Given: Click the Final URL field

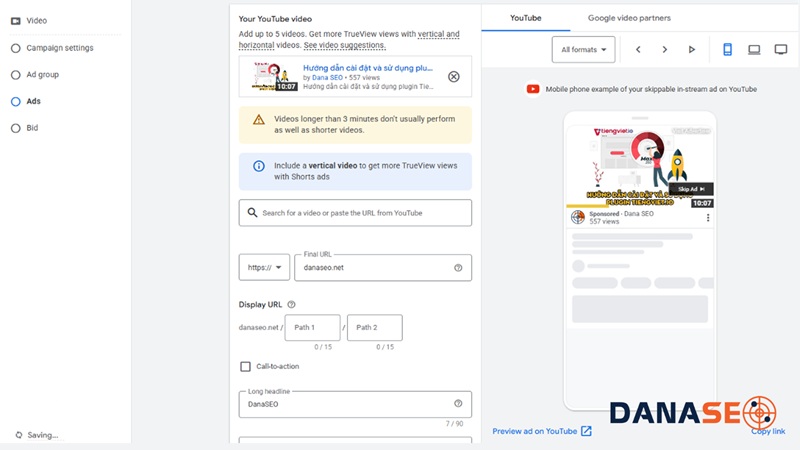Looking at the screenshot, I should pos(383,267).
